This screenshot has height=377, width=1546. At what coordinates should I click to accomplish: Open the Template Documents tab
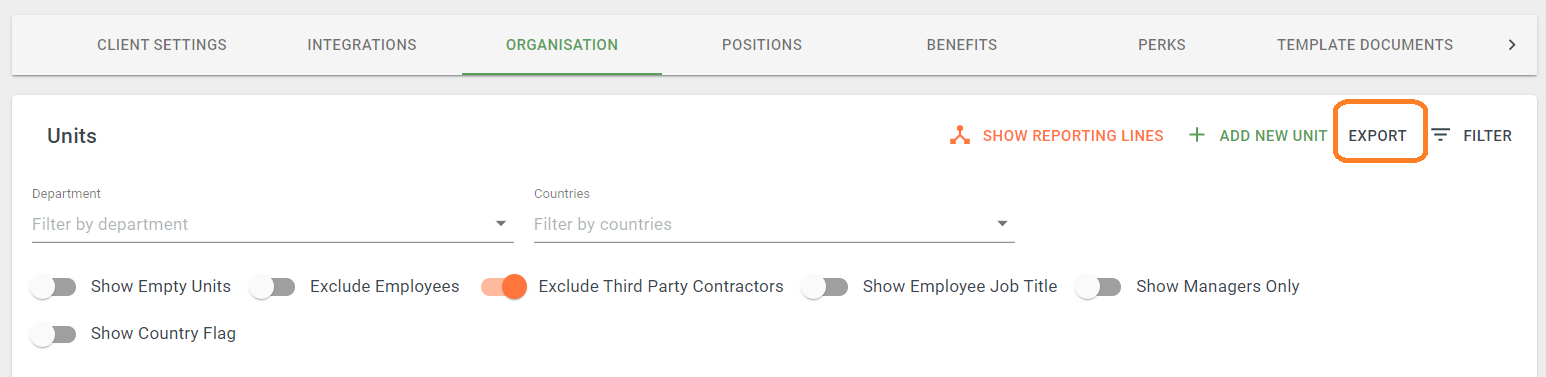pyautogui.click(x=1365, y=45)
